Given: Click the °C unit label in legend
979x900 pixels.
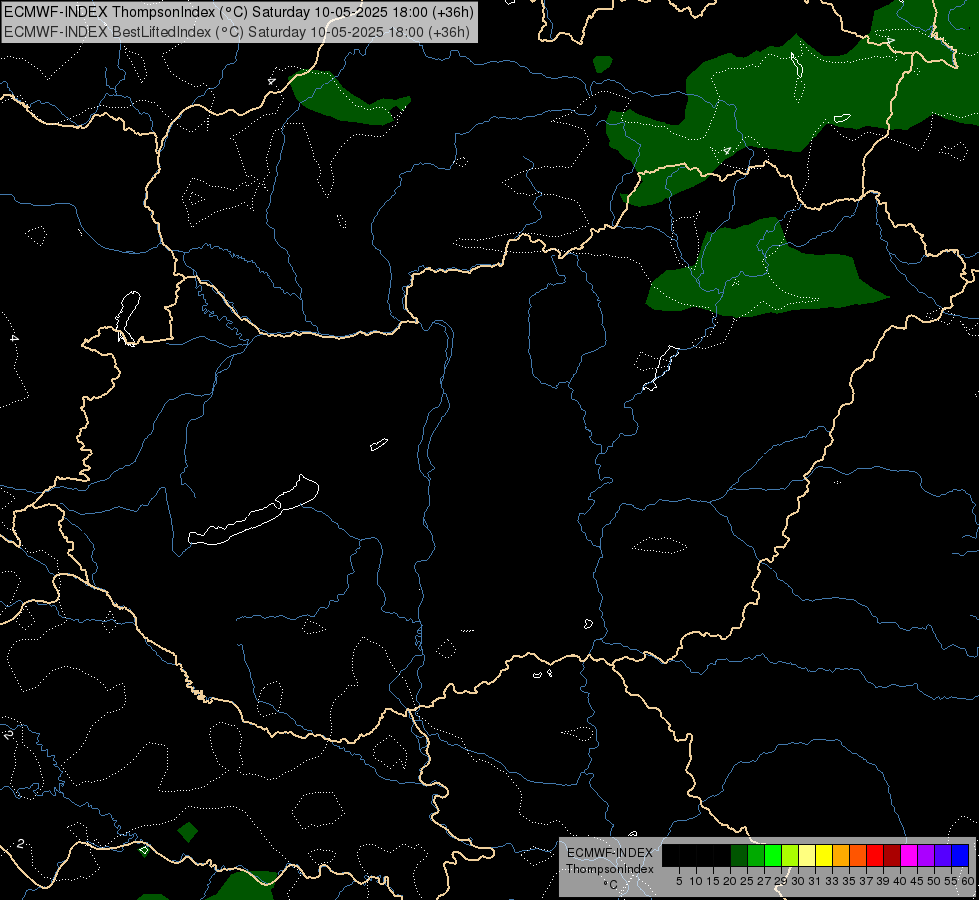Looking at the screenshot, I should coord(610,884).
